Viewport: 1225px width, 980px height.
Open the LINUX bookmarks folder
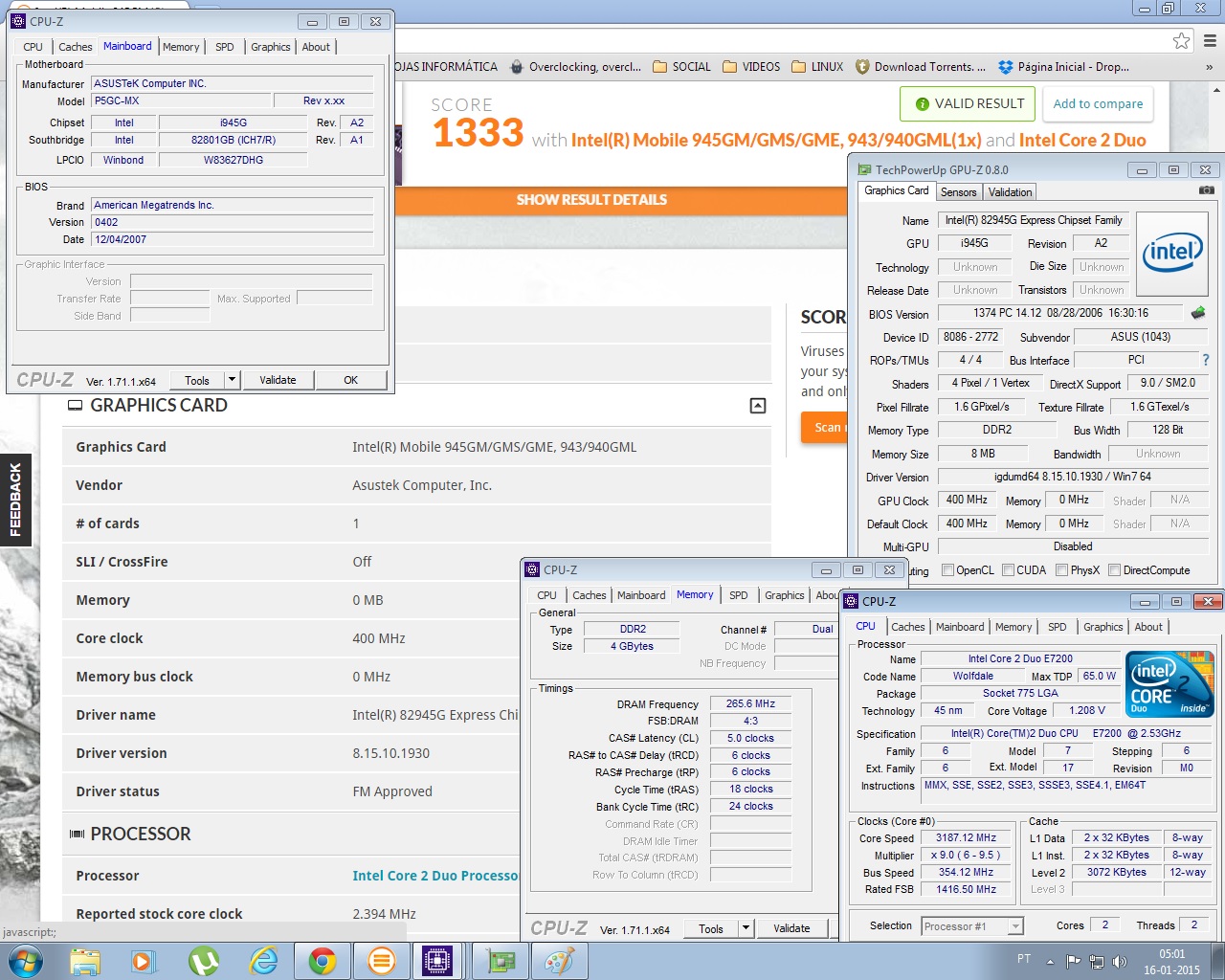coord(817,67)
